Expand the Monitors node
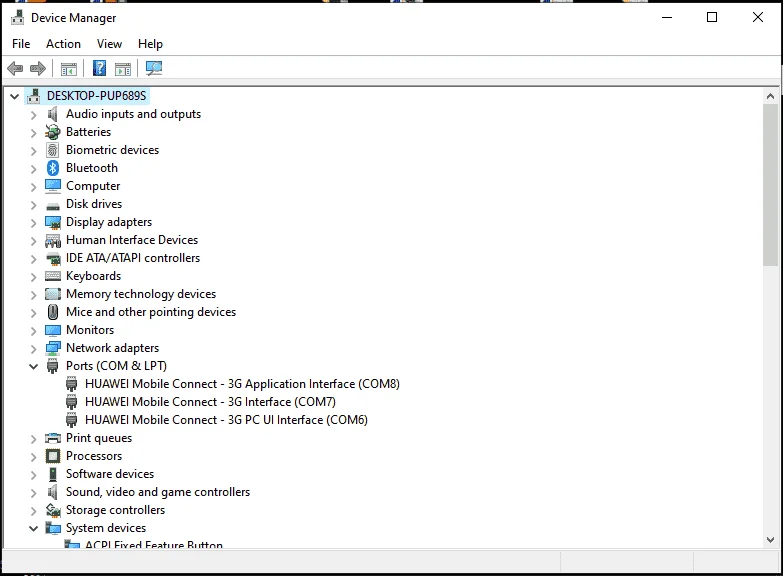 click(33, 331)
